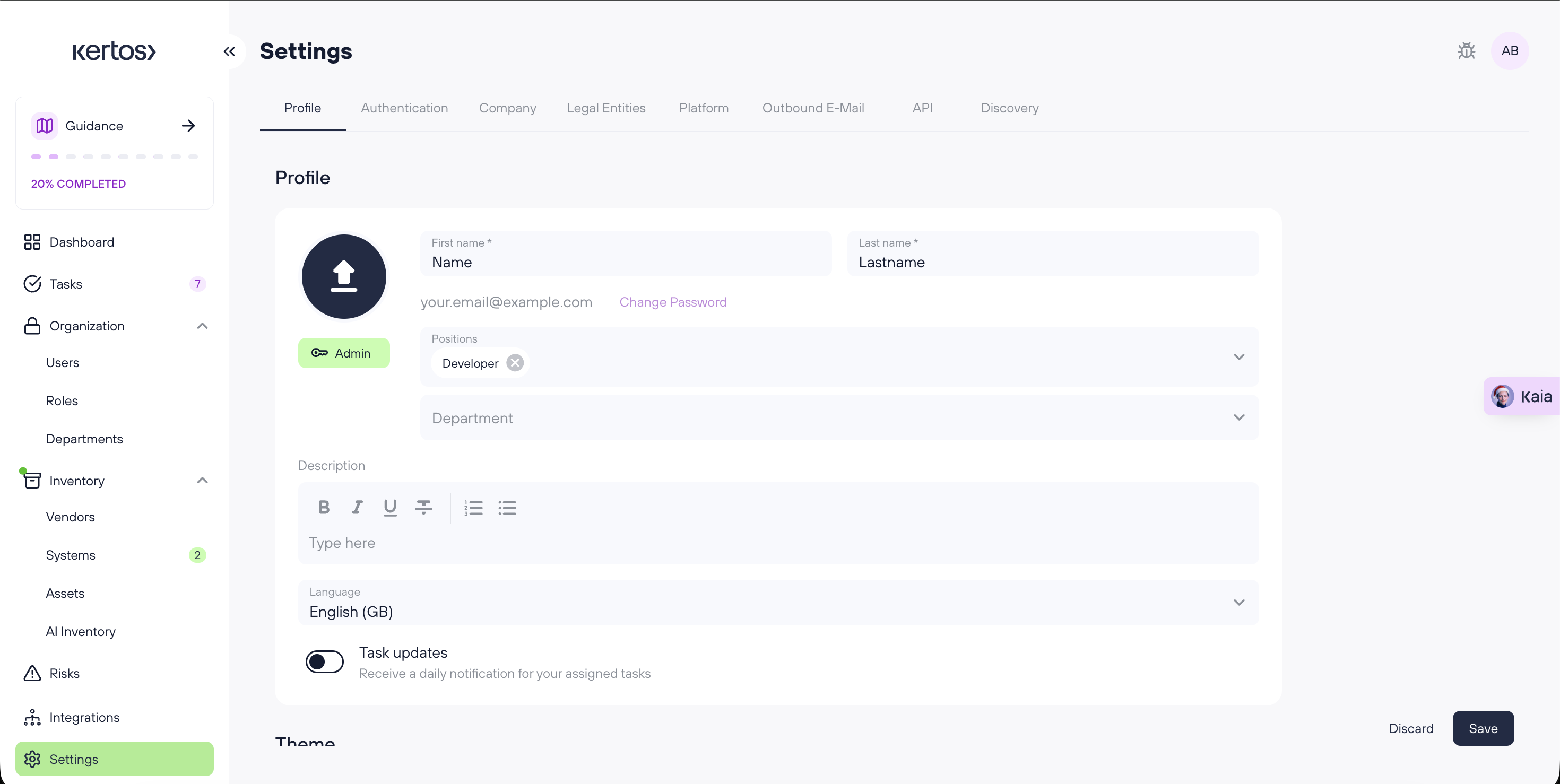This screenshot has width=1560, height=784.
Task: Open the Department dropdown
Action: click(839, 418)
